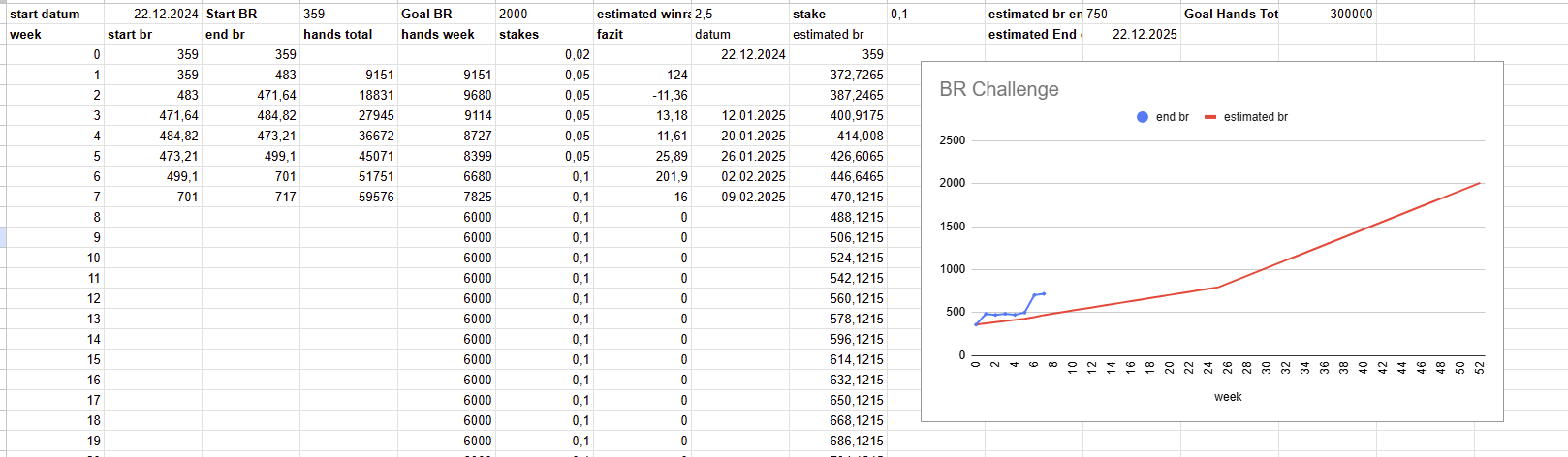
Task: Select the estimated br cell 400,9175
Action: [838, 115]
